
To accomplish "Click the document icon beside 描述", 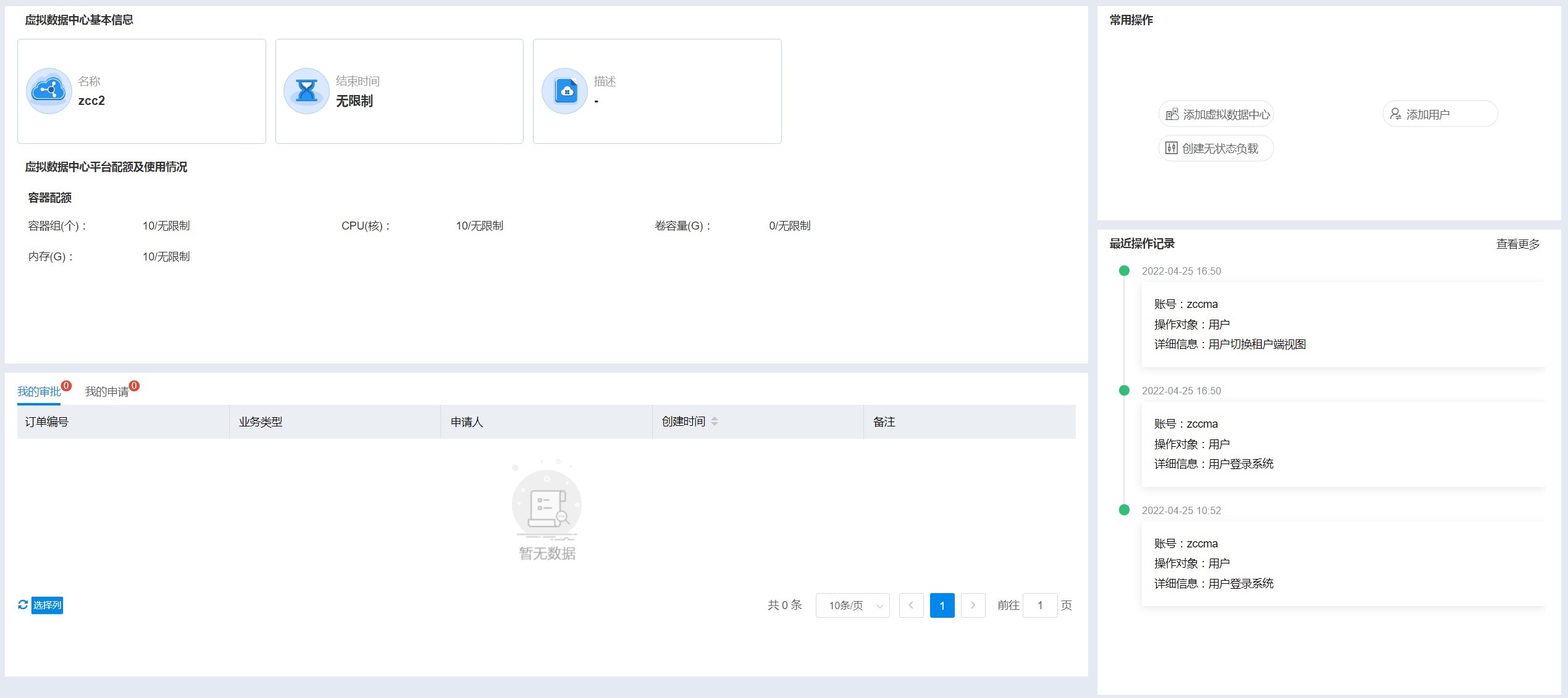I will coord(564,91).
